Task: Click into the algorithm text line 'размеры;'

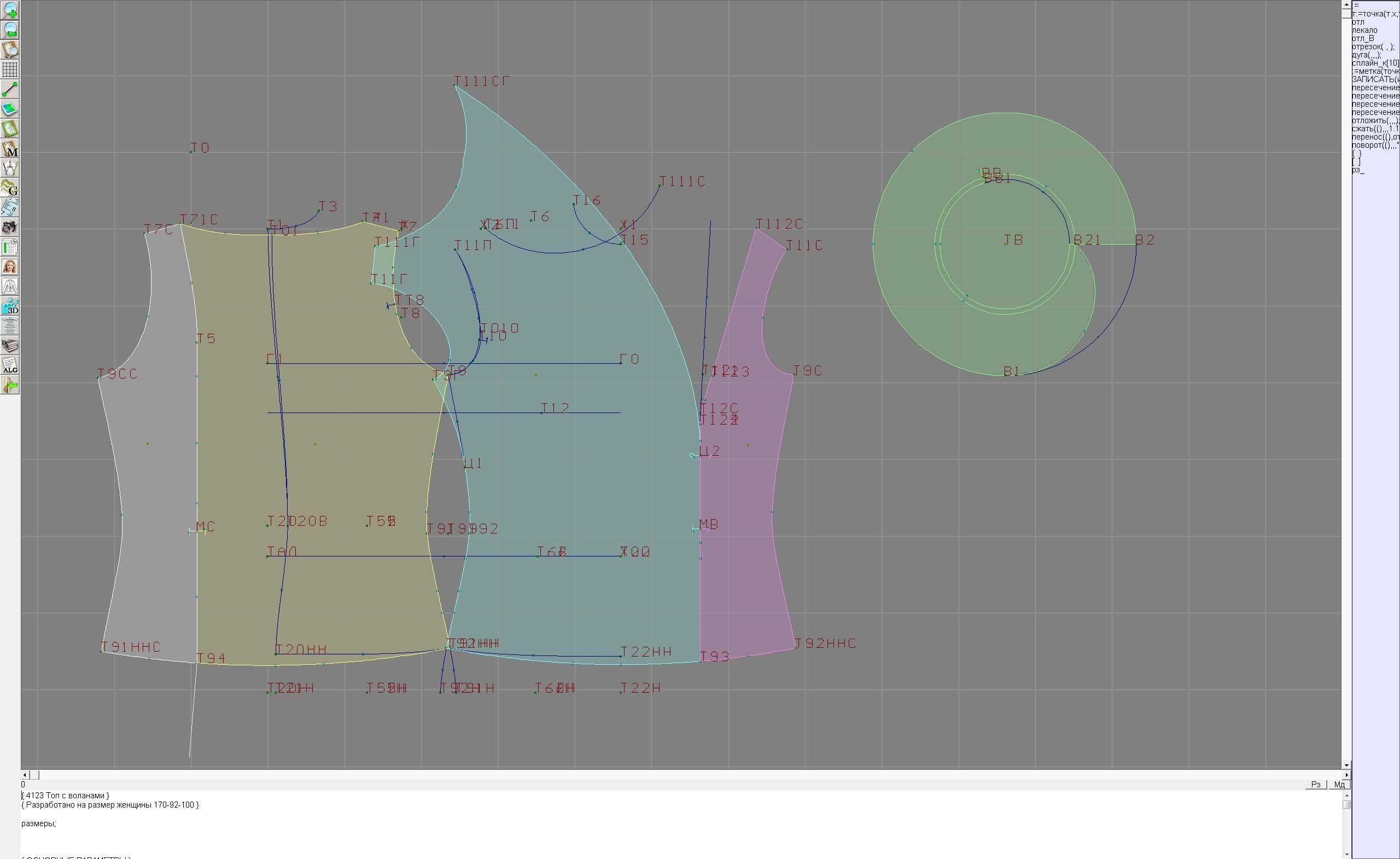Action: (x=39, y=823)
